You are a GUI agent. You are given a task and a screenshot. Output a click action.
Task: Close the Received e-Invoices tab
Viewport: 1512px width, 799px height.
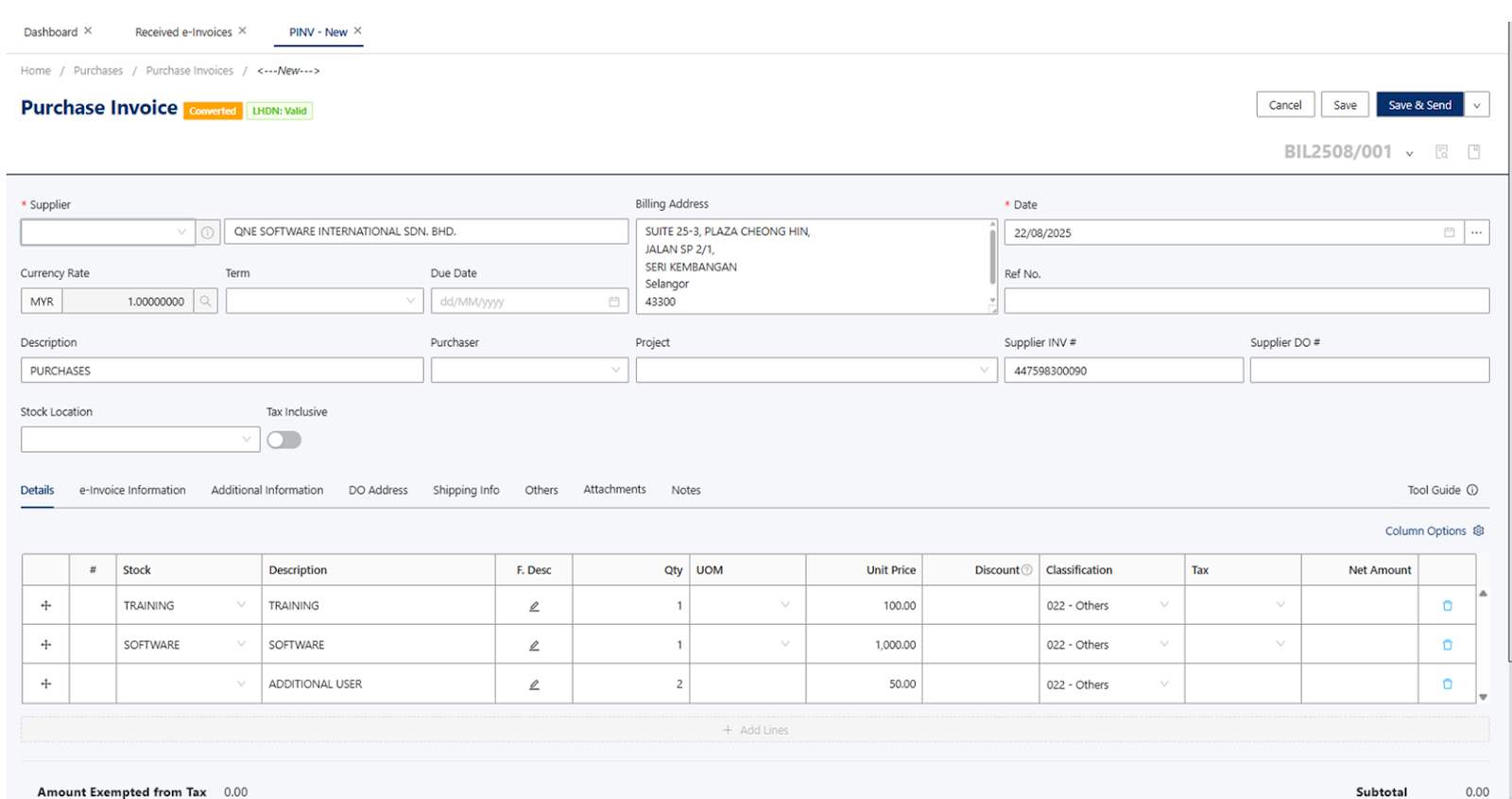tap(242, 30)
